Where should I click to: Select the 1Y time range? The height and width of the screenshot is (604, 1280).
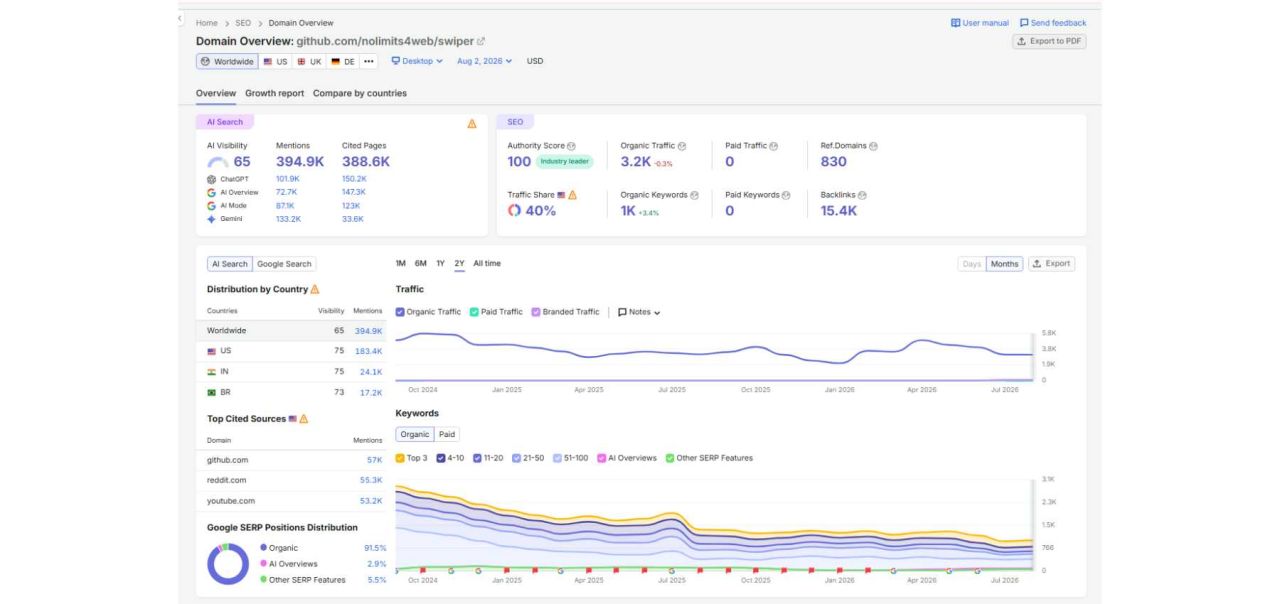[x=440, y=264]
